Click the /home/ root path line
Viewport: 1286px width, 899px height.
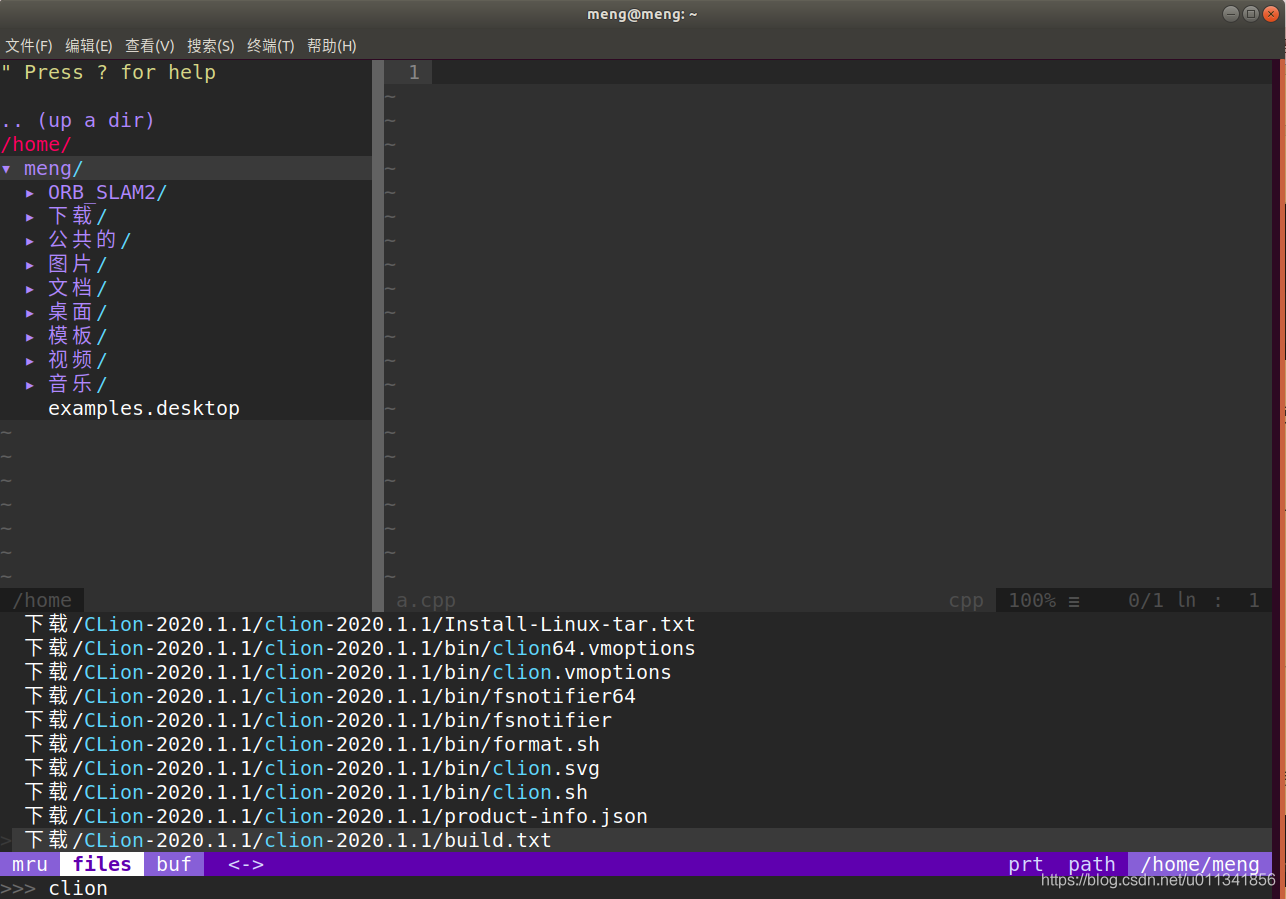click(x=36, y=144)
